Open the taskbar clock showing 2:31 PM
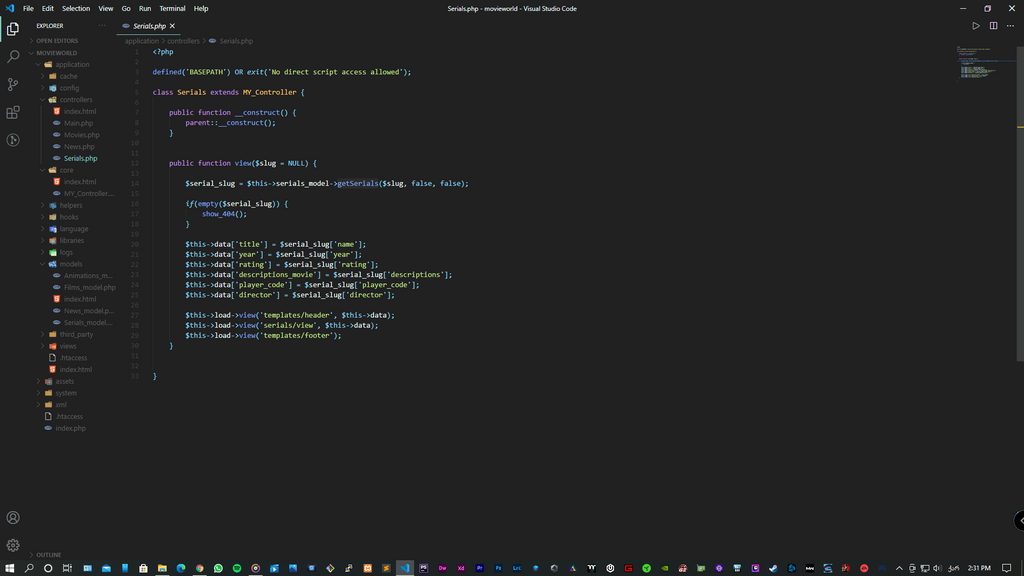 click(x=979, y=568)
